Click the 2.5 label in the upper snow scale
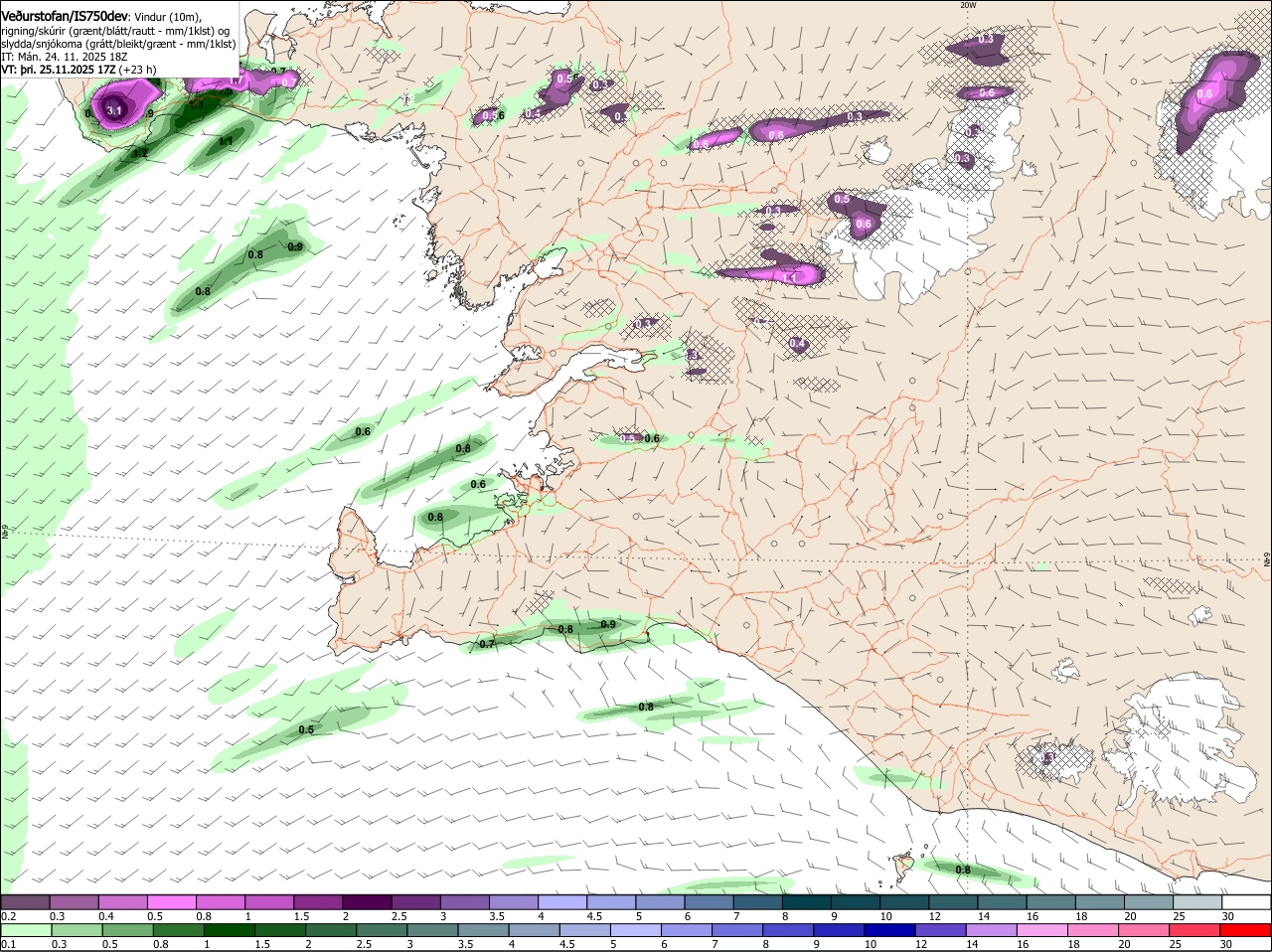 (398, 916)
